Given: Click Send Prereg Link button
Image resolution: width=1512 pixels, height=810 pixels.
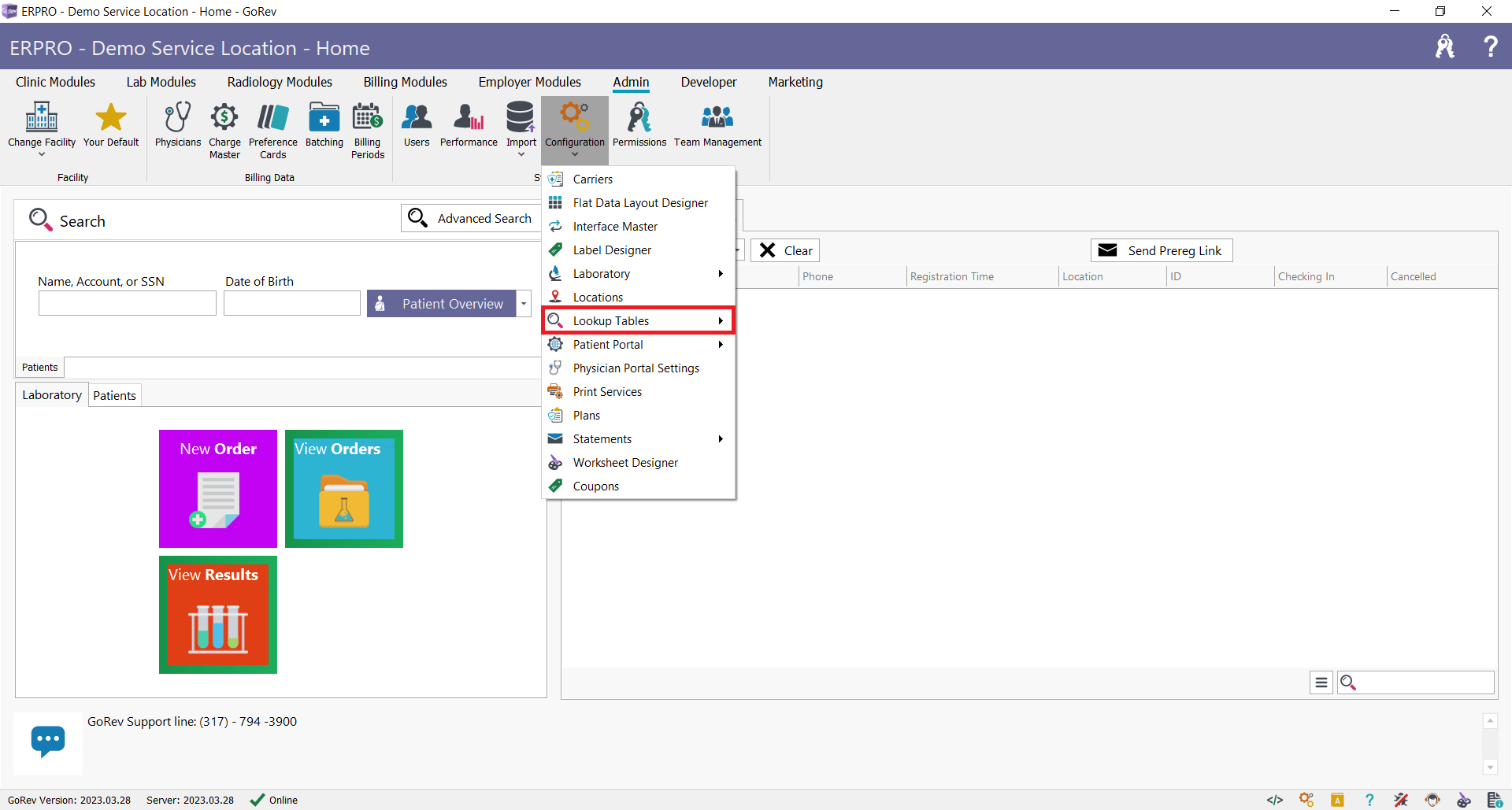Looking at the screenshot, I should (x=1162, y=250).
